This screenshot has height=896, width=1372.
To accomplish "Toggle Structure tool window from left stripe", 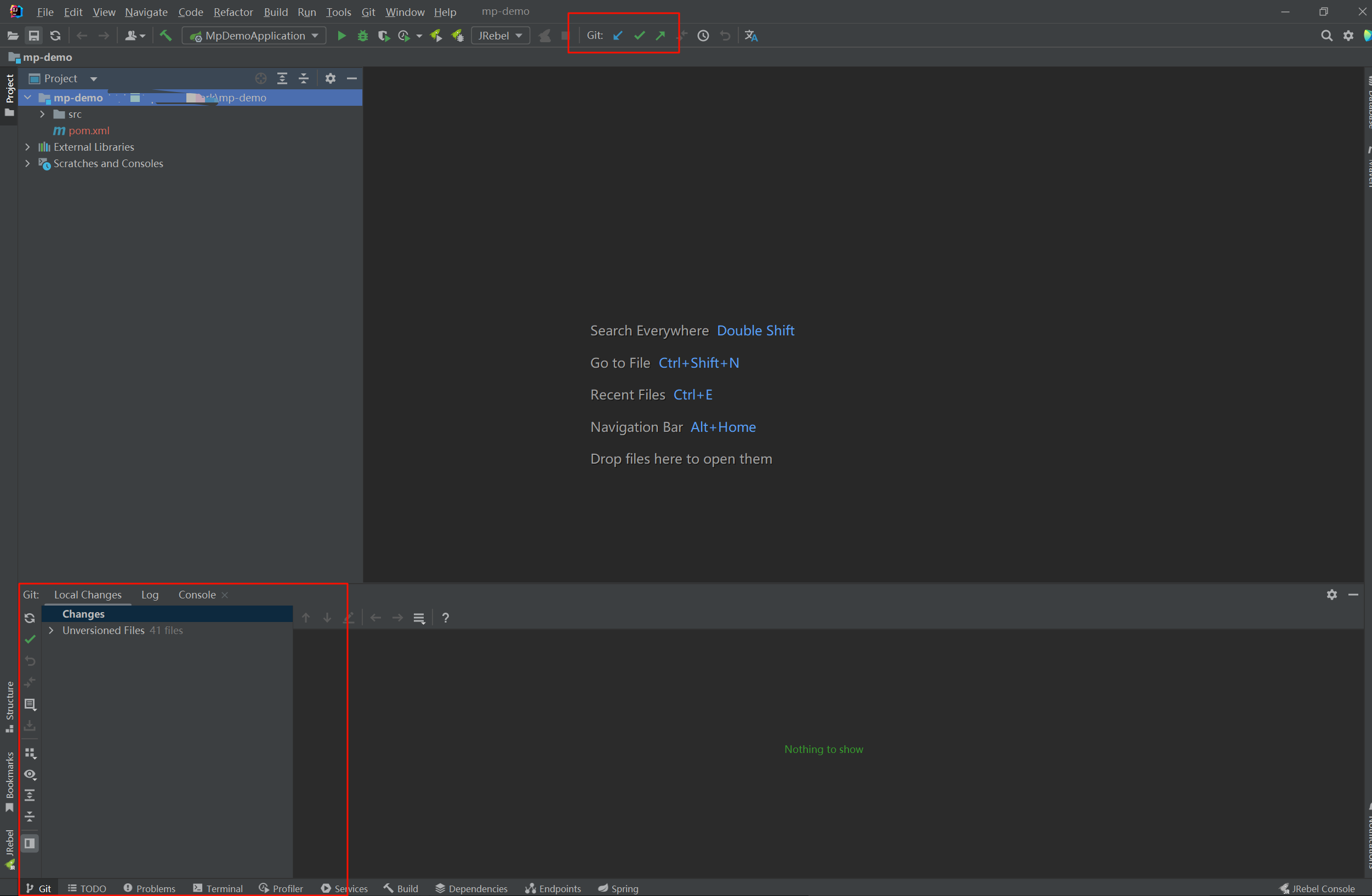I will 9,707.
